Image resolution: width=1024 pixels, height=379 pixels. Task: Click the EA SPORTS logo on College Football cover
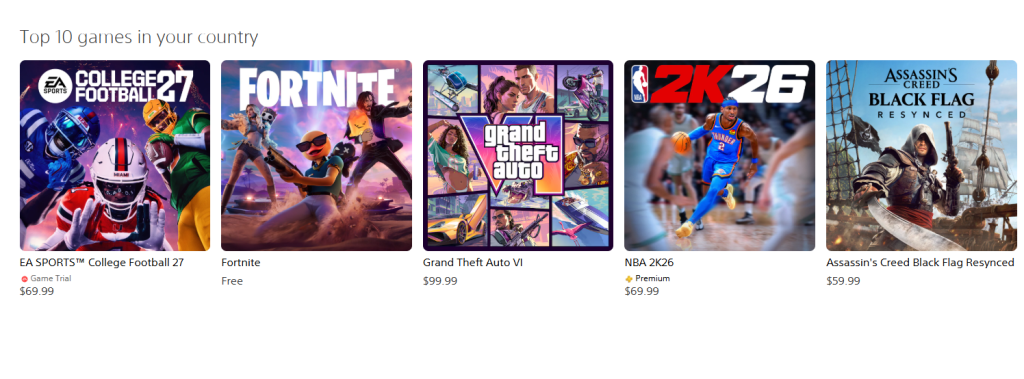[55, 85]
